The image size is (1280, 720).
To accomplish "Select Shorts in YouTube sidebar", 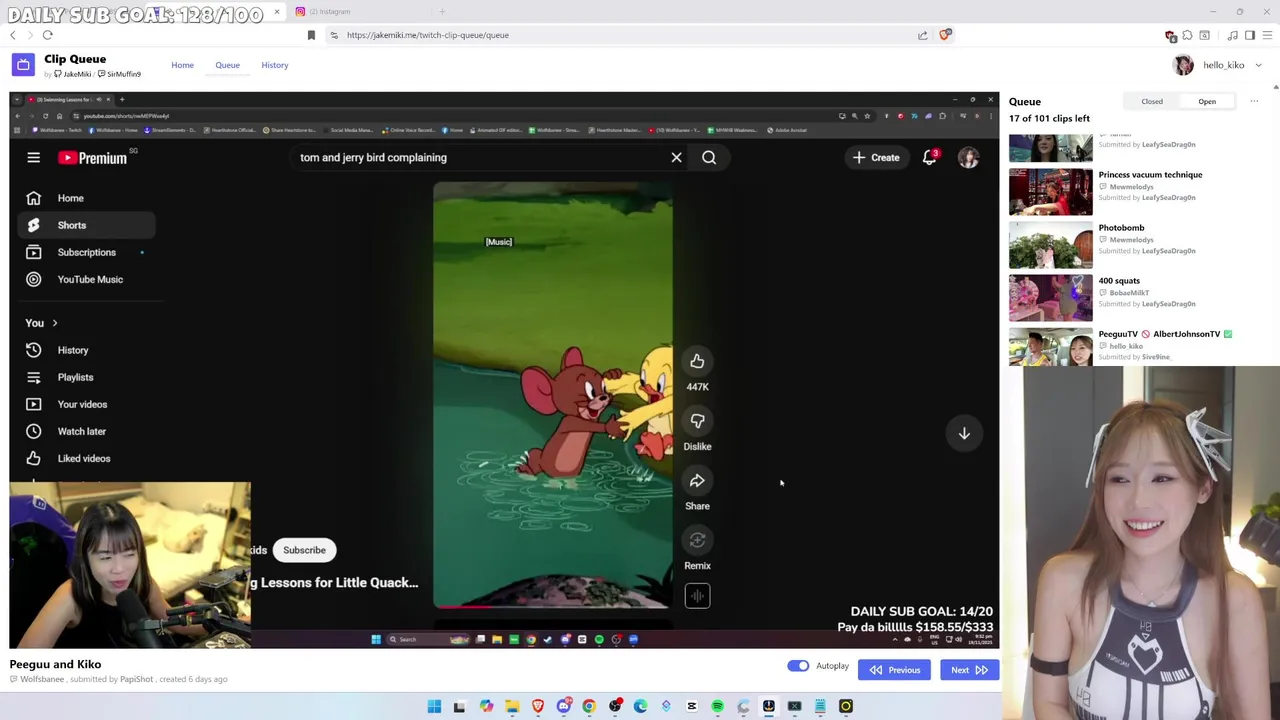I will point(86,225).
